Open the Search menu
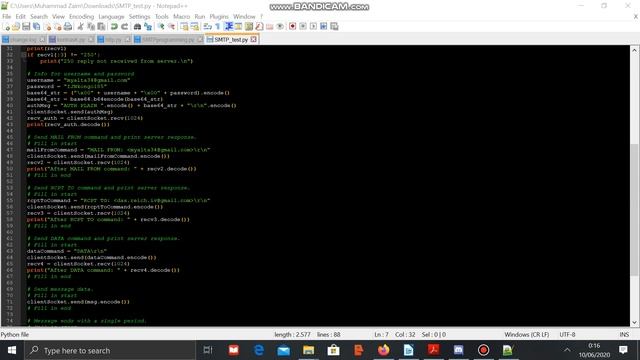This screenshot has width=640, height=360. (39, 17)
